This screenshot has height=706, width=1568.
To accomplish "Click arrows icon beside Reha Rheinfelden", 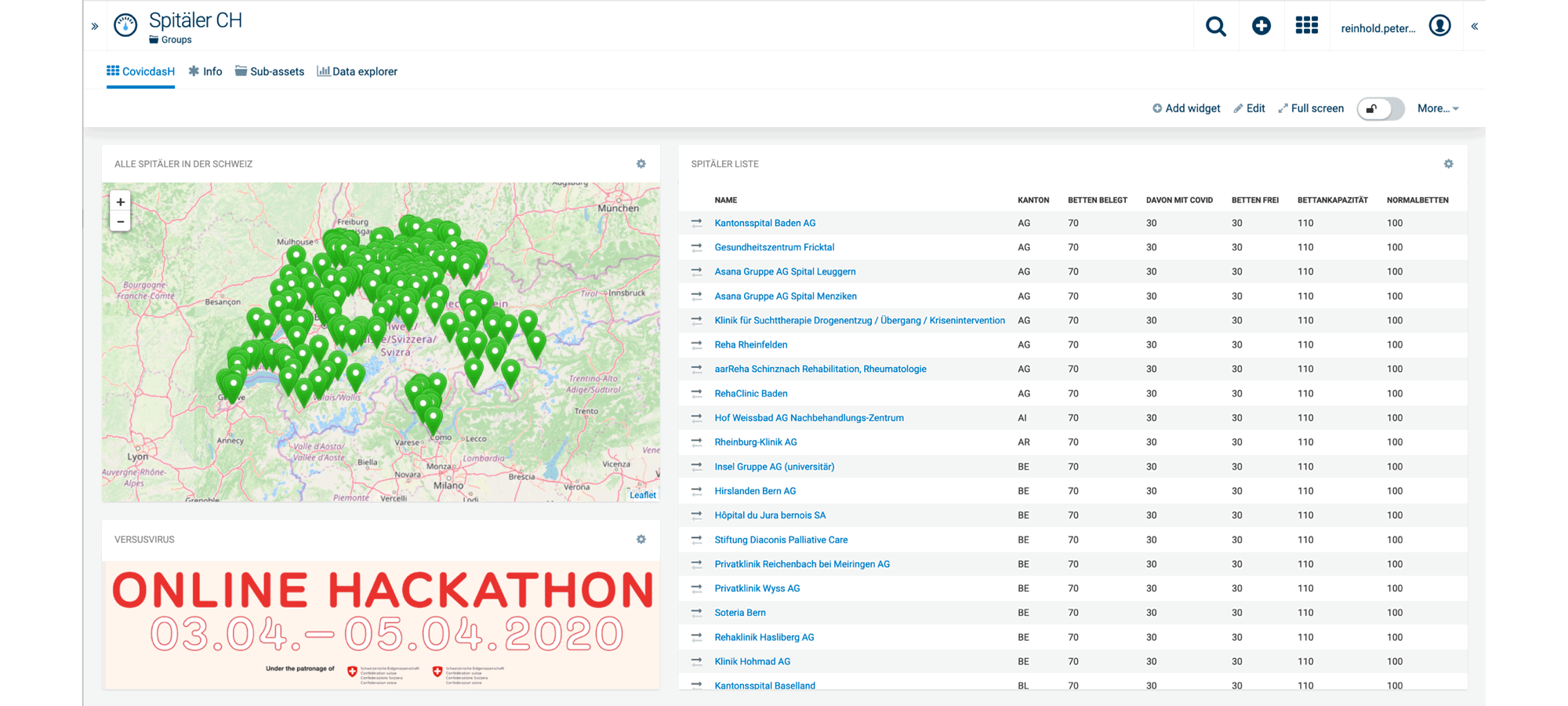I will pos(697,345).
